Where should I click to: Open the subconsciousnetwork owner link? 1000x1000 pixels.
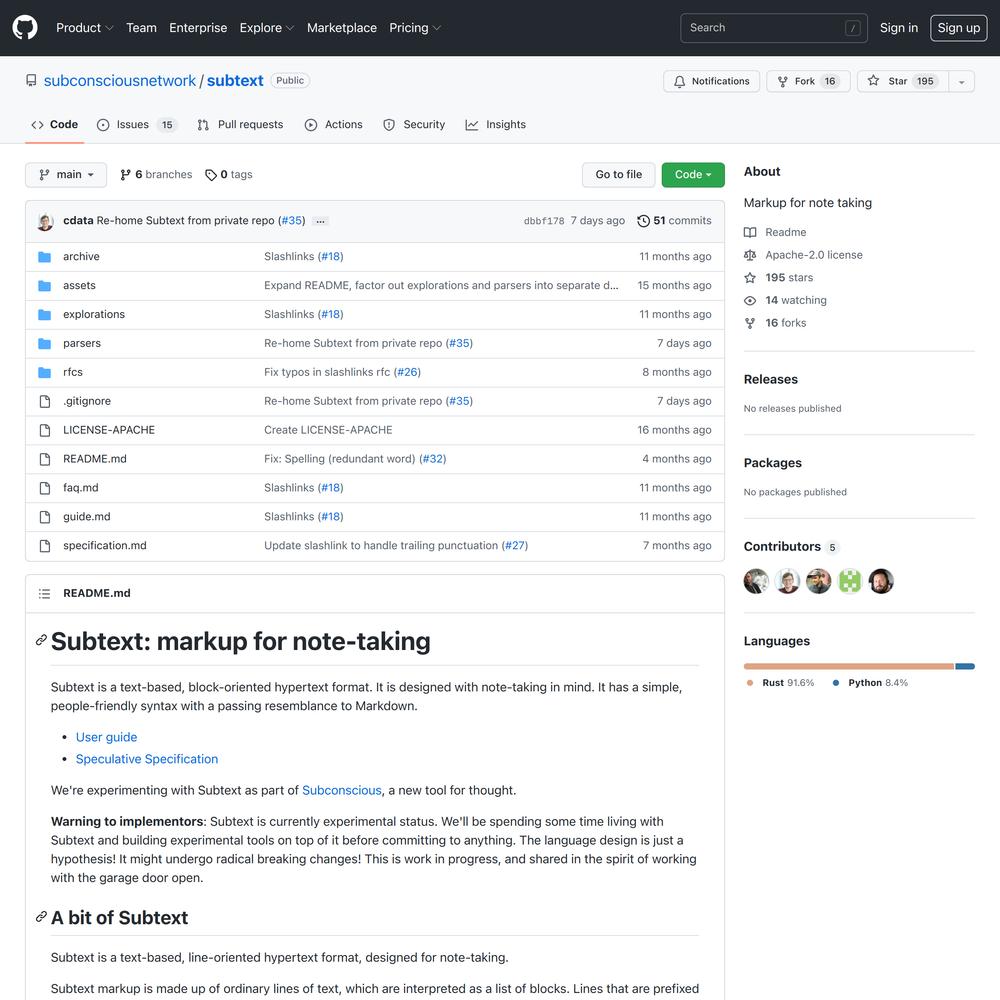(119, 80)
